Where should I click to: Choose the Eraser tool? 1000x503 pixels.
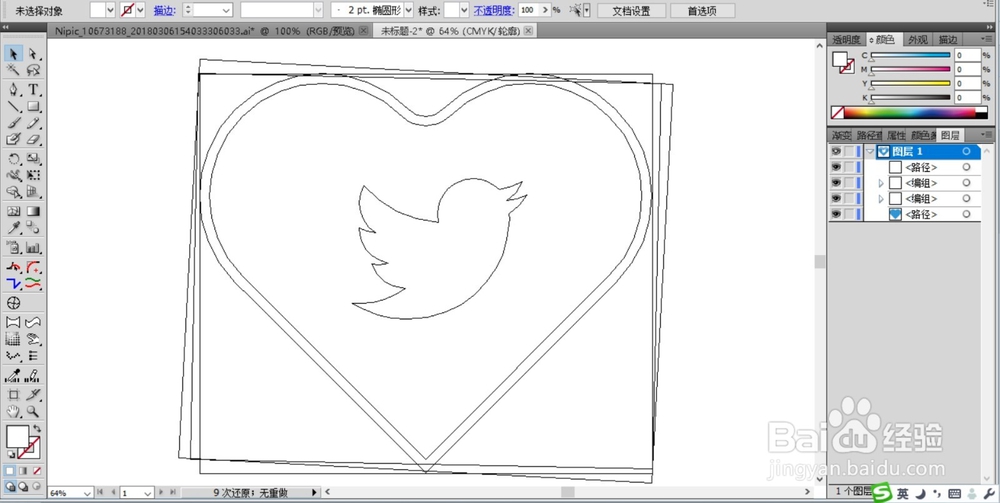tap(34, 138)
